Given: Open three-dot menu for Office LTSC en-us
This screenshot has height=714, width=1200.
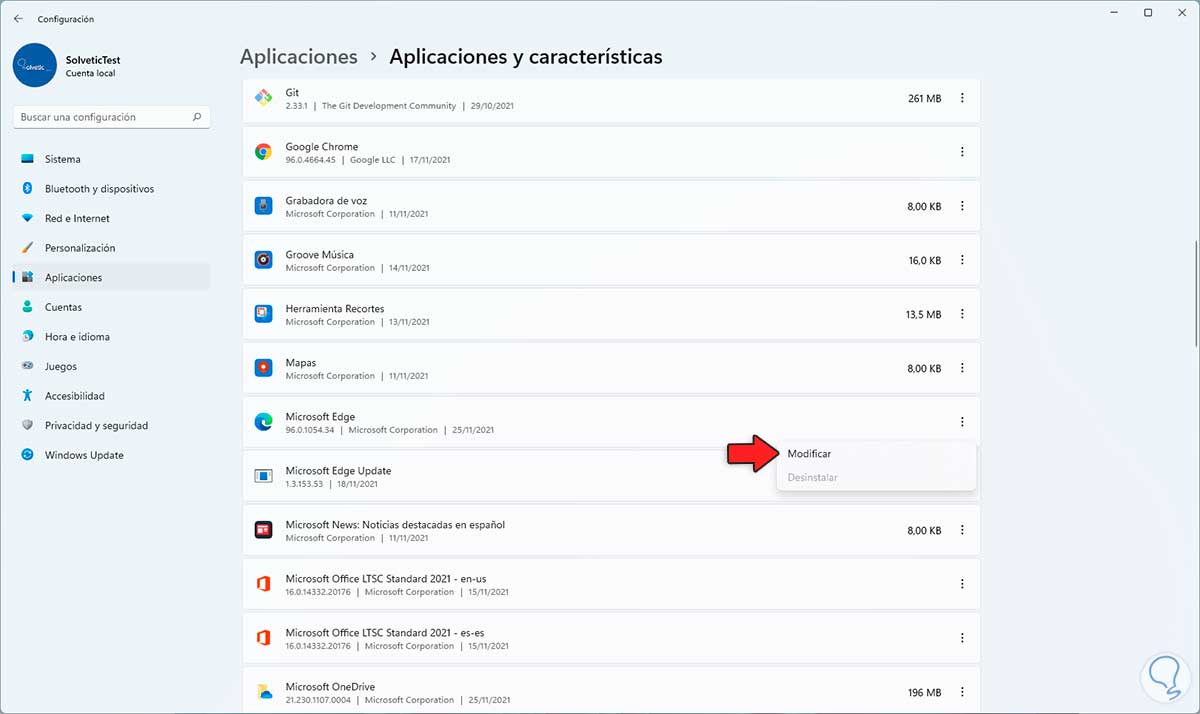Looking at the screenshot, I should tap(962, 584).
